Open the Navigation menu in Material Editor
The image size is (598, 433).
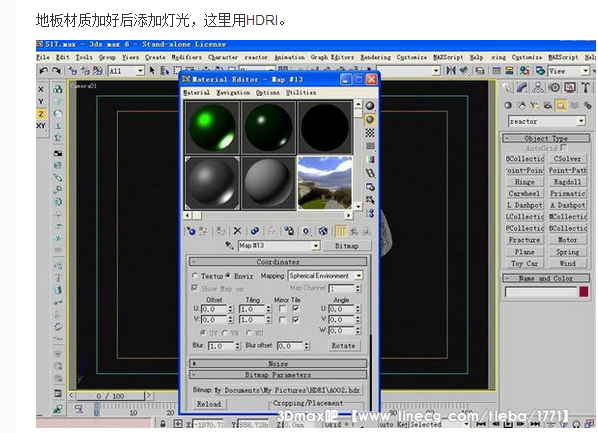pos(233,92)
